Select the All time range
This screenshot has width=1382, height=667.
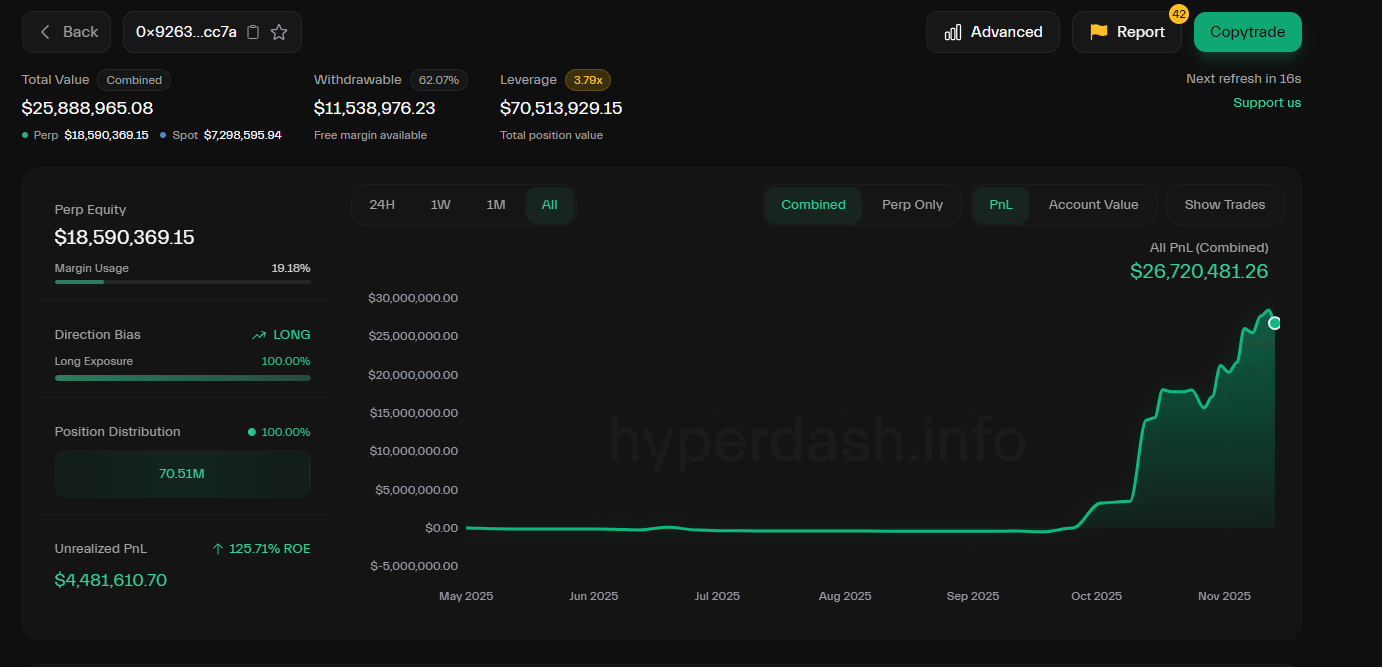click(549, 205)
